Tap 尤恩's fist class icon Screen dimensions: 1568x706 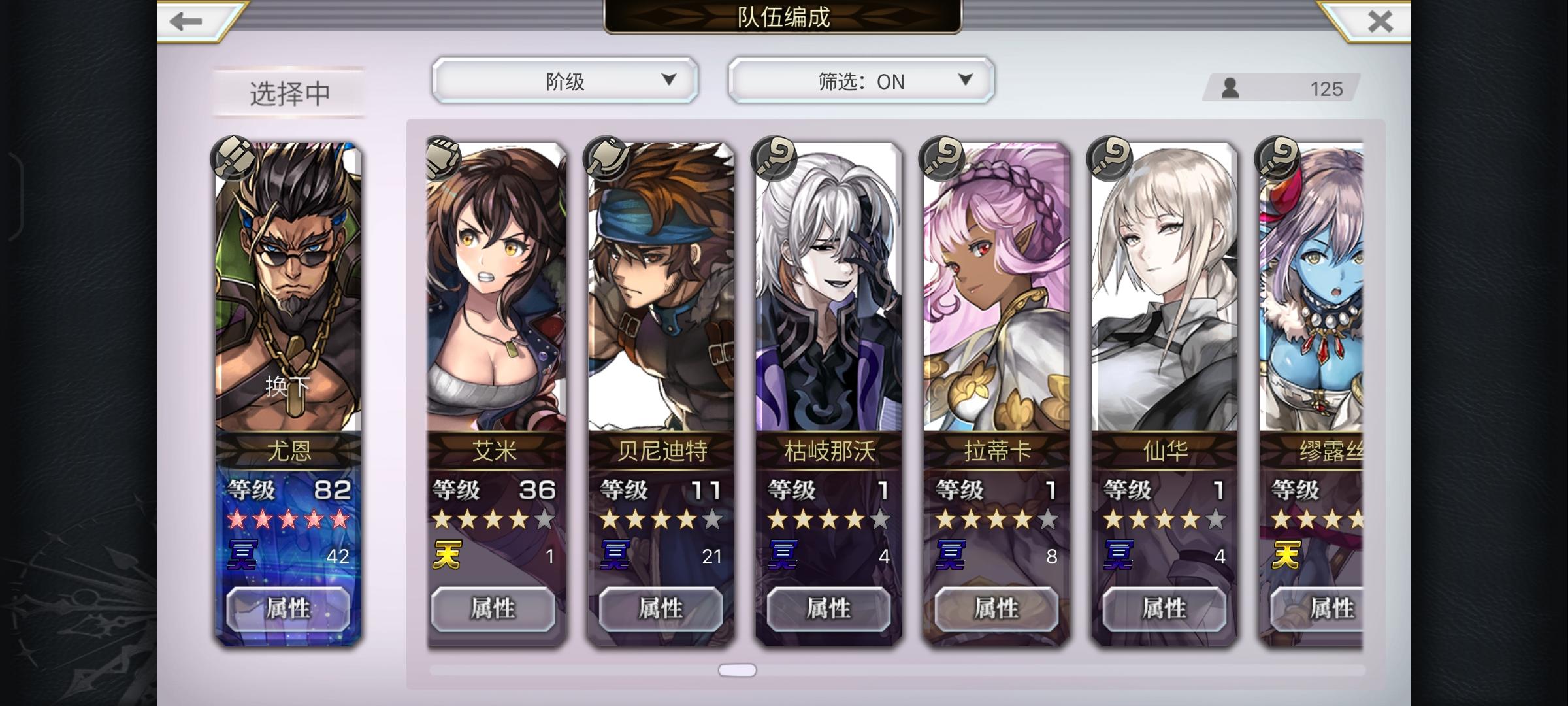click(x=233, y=158)
